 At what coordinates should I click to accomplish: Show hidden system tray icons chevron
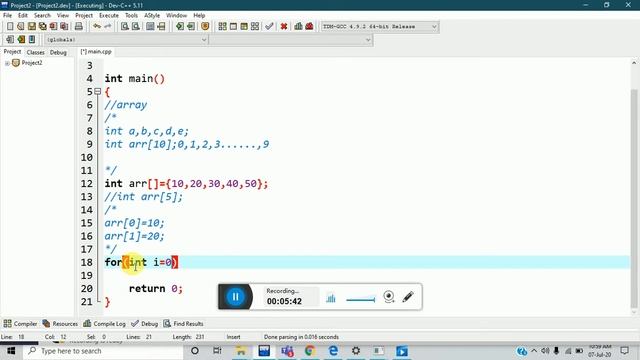(x=534, y=351)
